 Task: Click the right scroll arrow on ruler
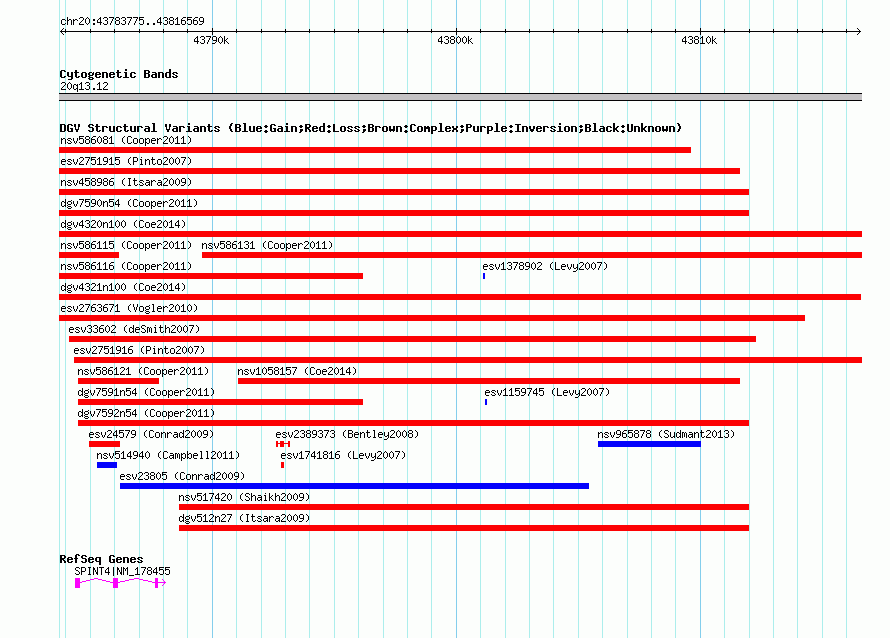point(858,32)
